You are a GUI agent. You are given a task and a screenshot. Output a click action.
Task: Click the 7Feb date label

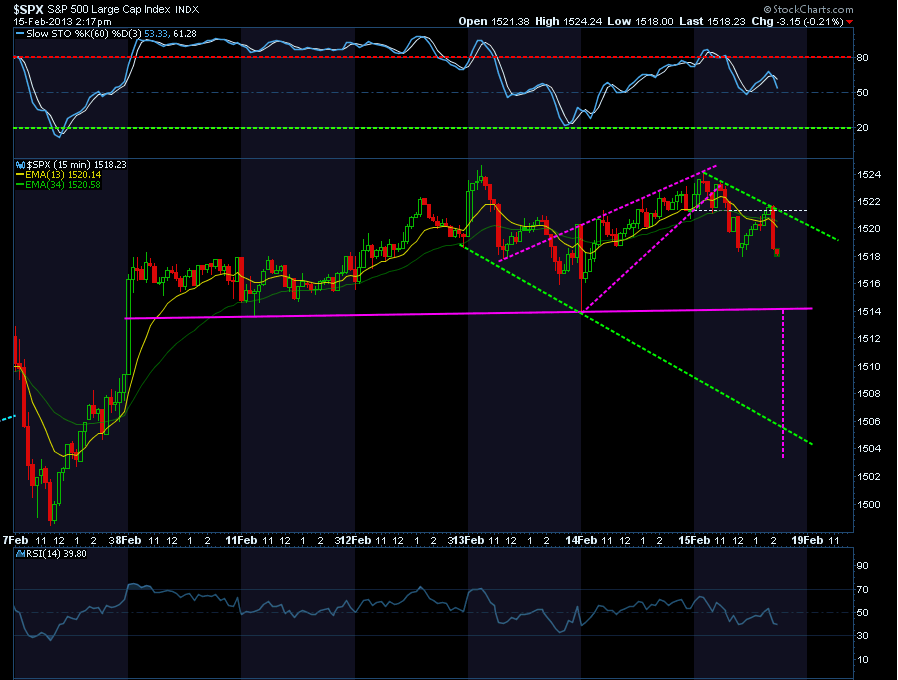click(x=15, y=540)
